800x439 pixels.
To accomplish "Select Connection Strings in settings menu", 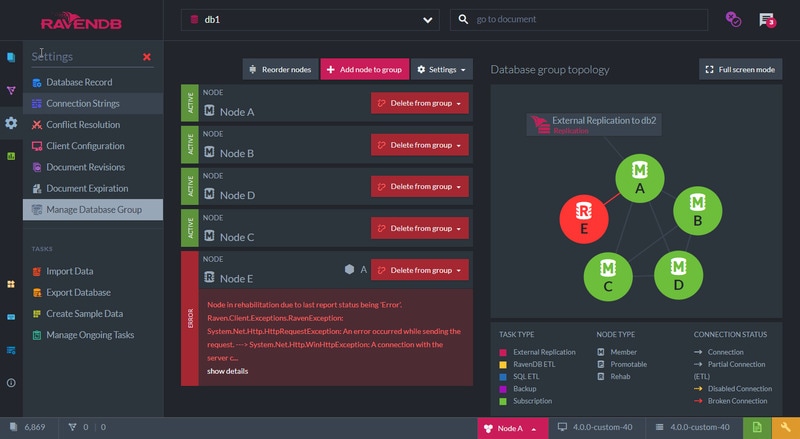I will point(83,103).
